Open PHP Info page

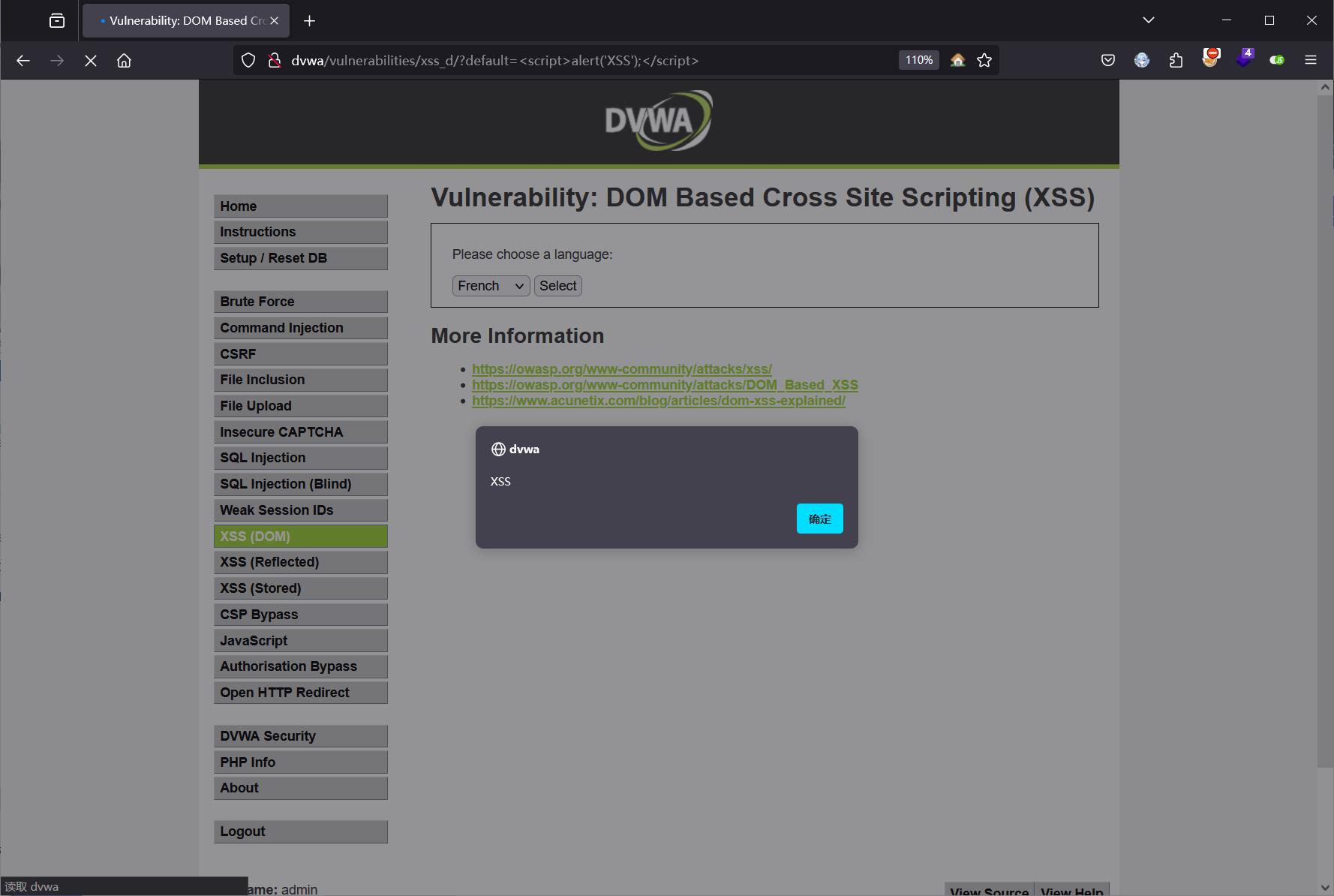[x=301, y=762]
